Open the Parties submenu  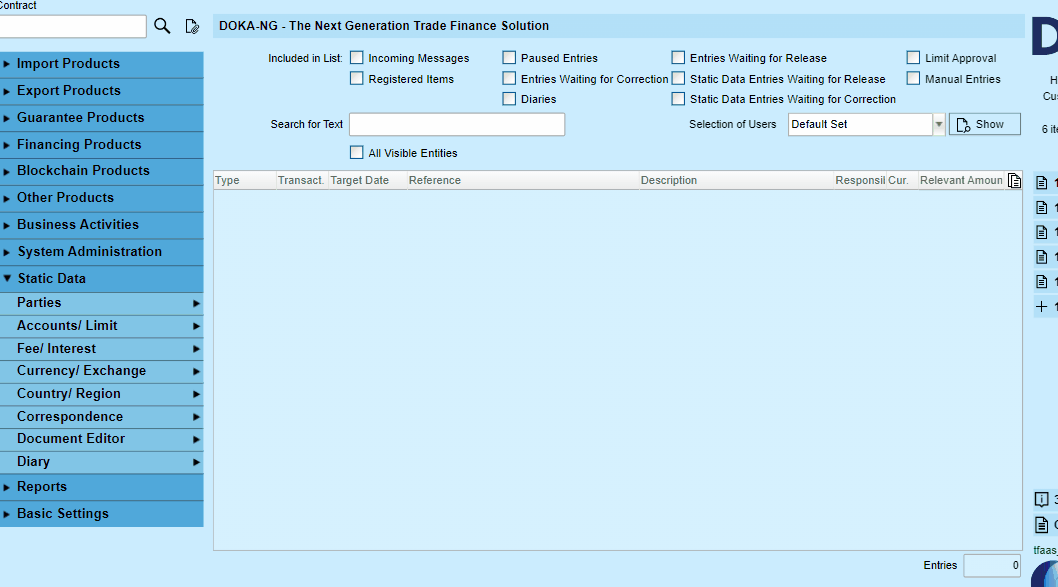[101, 304]
